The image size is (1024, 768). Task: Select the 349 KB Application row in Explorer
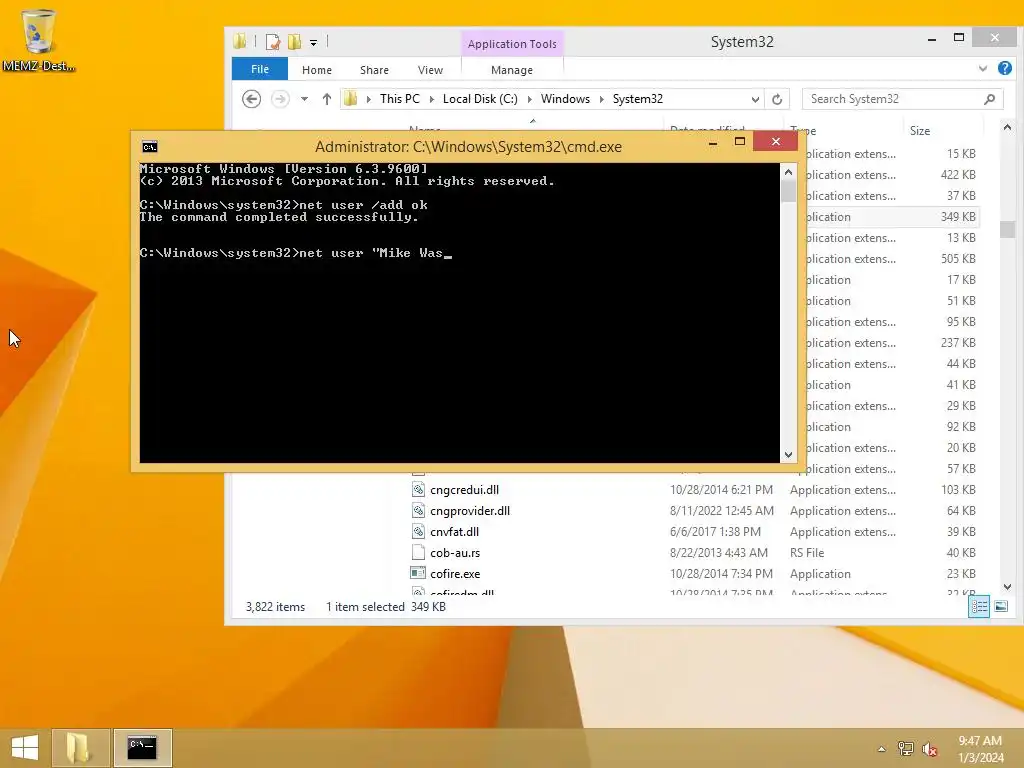(892, 217)
